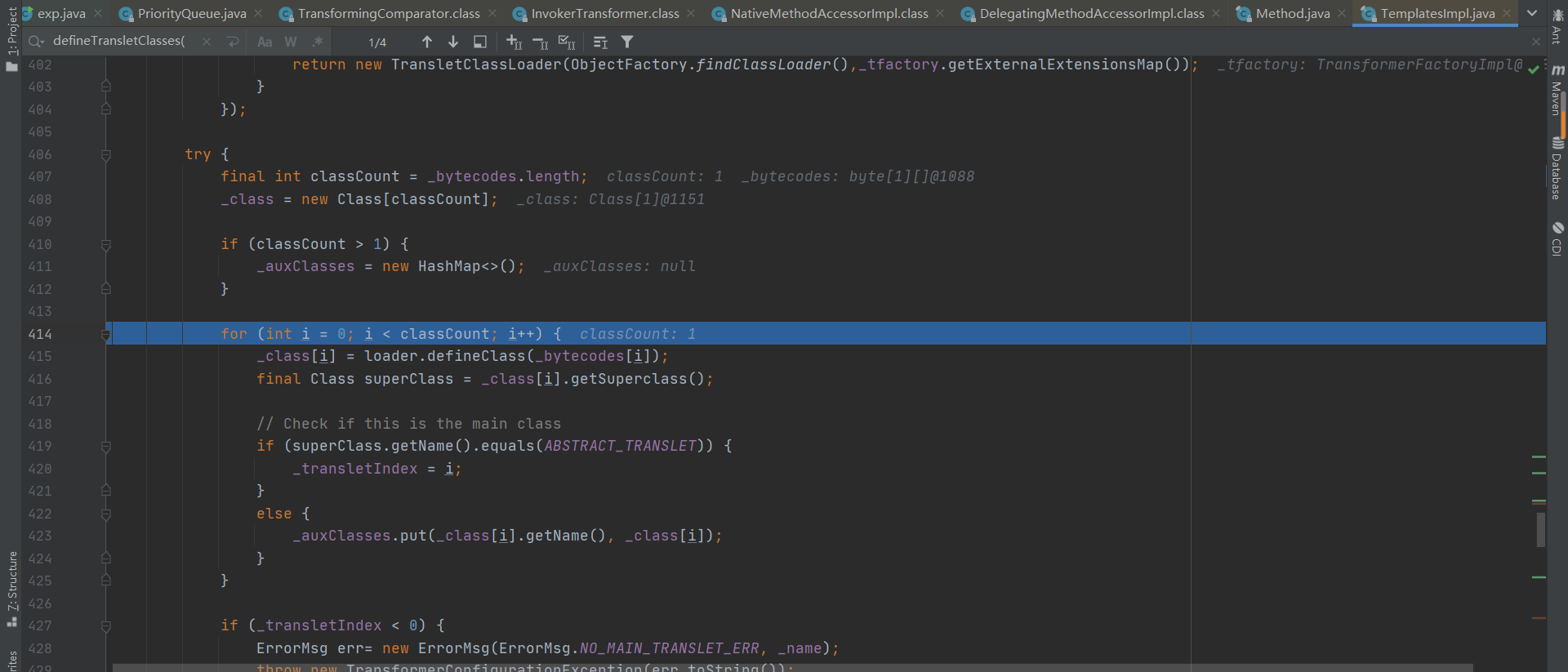
Task: Open the CDI tool window
Action: (x=1557, y=238)
